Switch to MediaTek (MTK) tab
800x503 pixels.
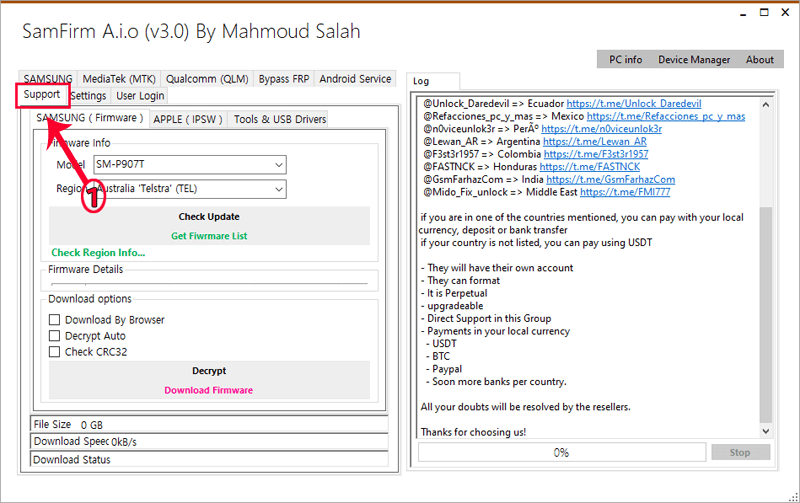click(119, 79)
